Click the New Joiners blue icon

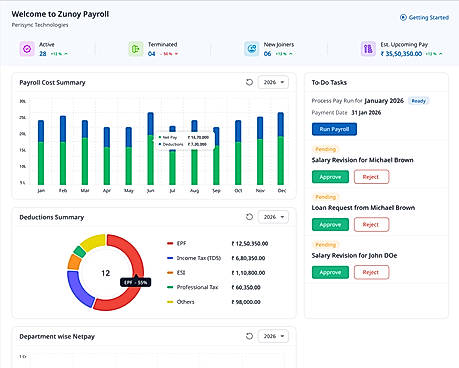pyautogui.click(x=252, y=49)
